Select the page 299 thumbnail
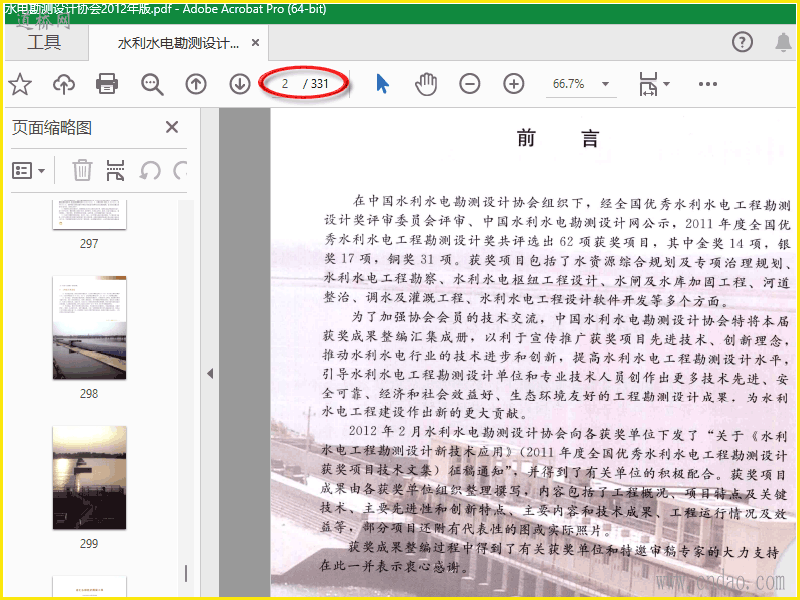 89,478
